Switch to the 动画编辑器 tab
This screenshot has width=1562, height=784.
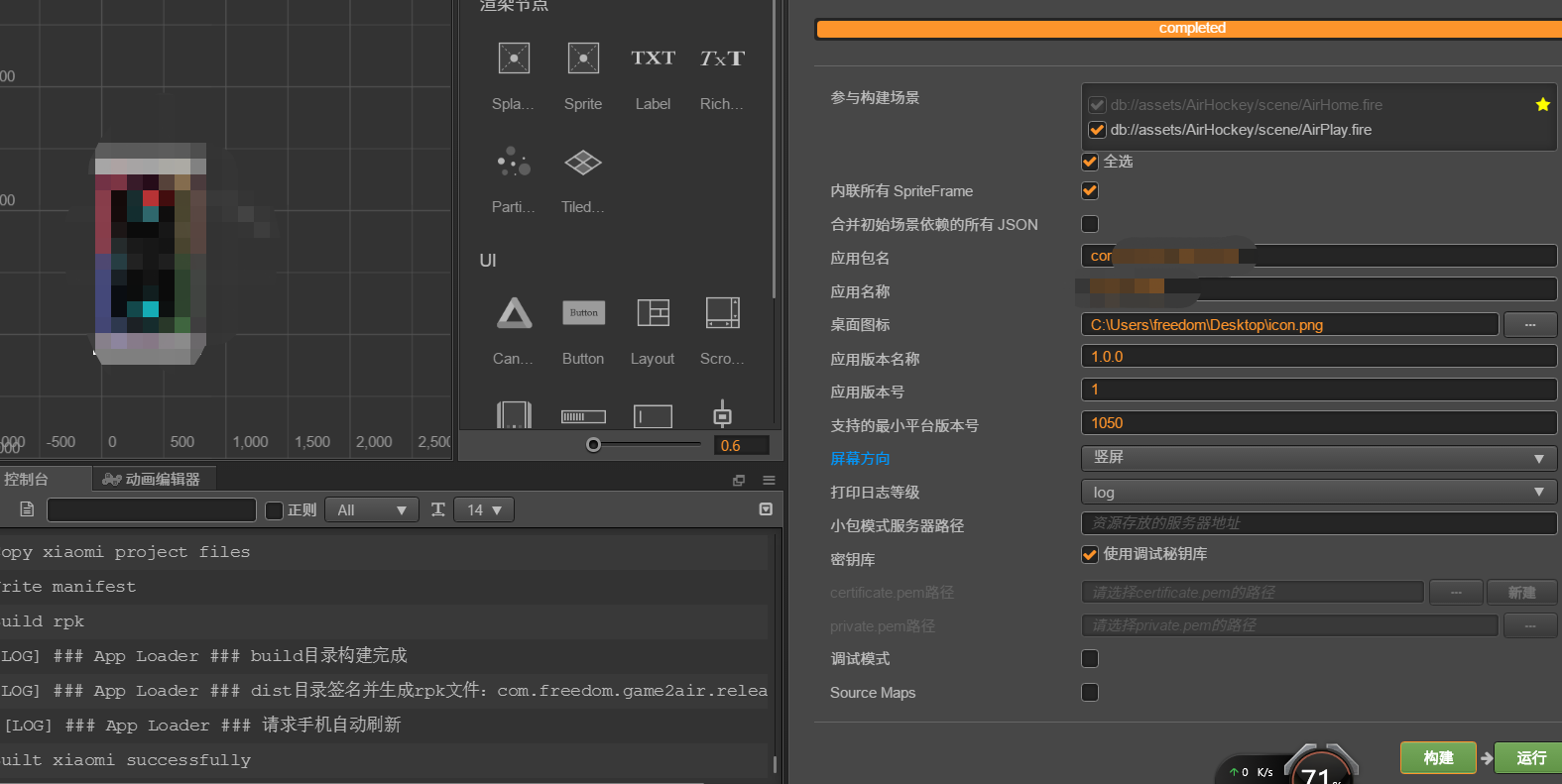(x=154, y=479)
